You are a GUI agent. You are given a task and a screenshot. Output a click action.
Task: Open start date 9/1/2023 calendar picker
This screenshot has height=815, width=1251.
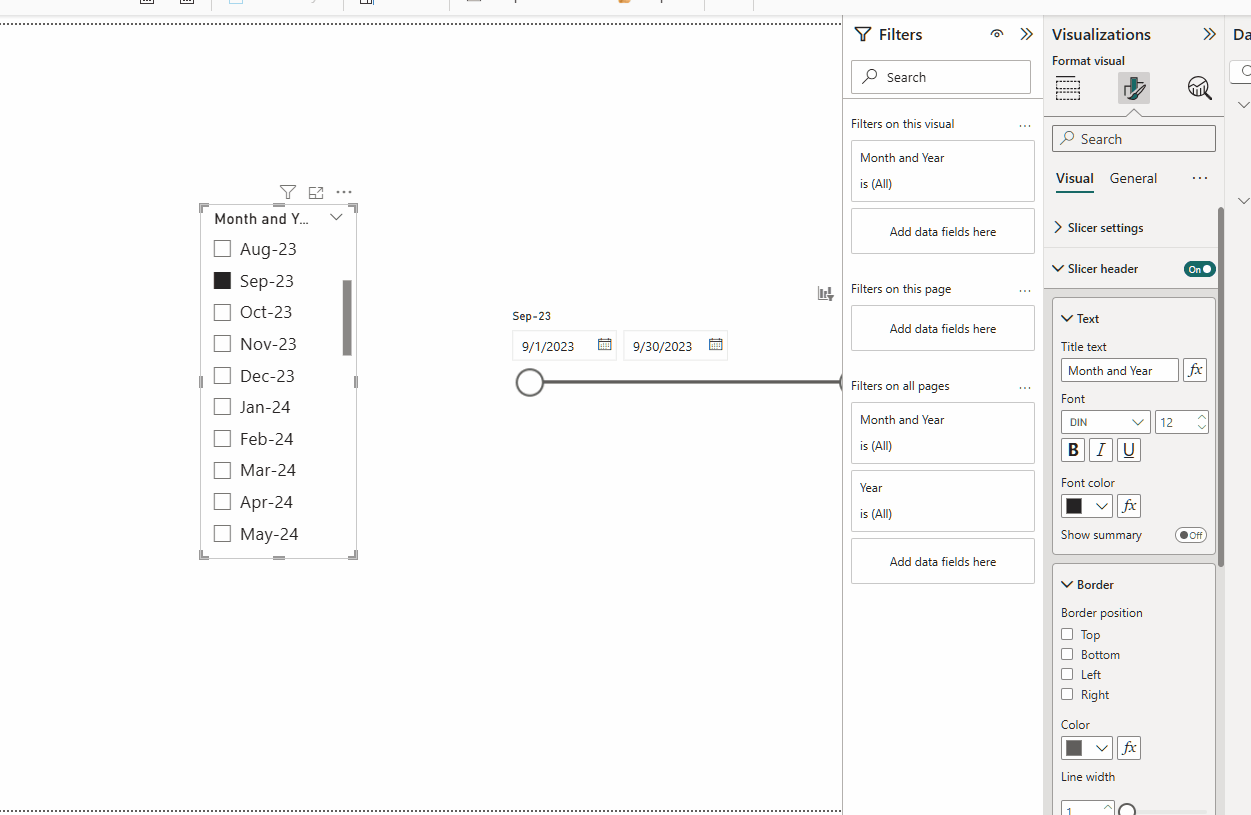[605, 345]
